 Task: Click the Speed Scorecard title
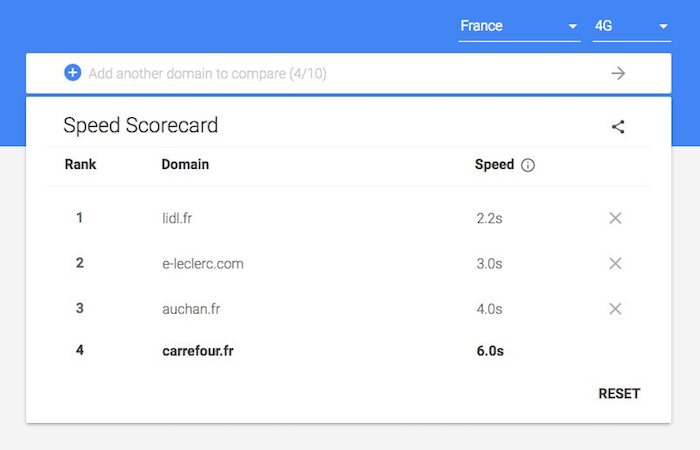click(x=140, y=125)
